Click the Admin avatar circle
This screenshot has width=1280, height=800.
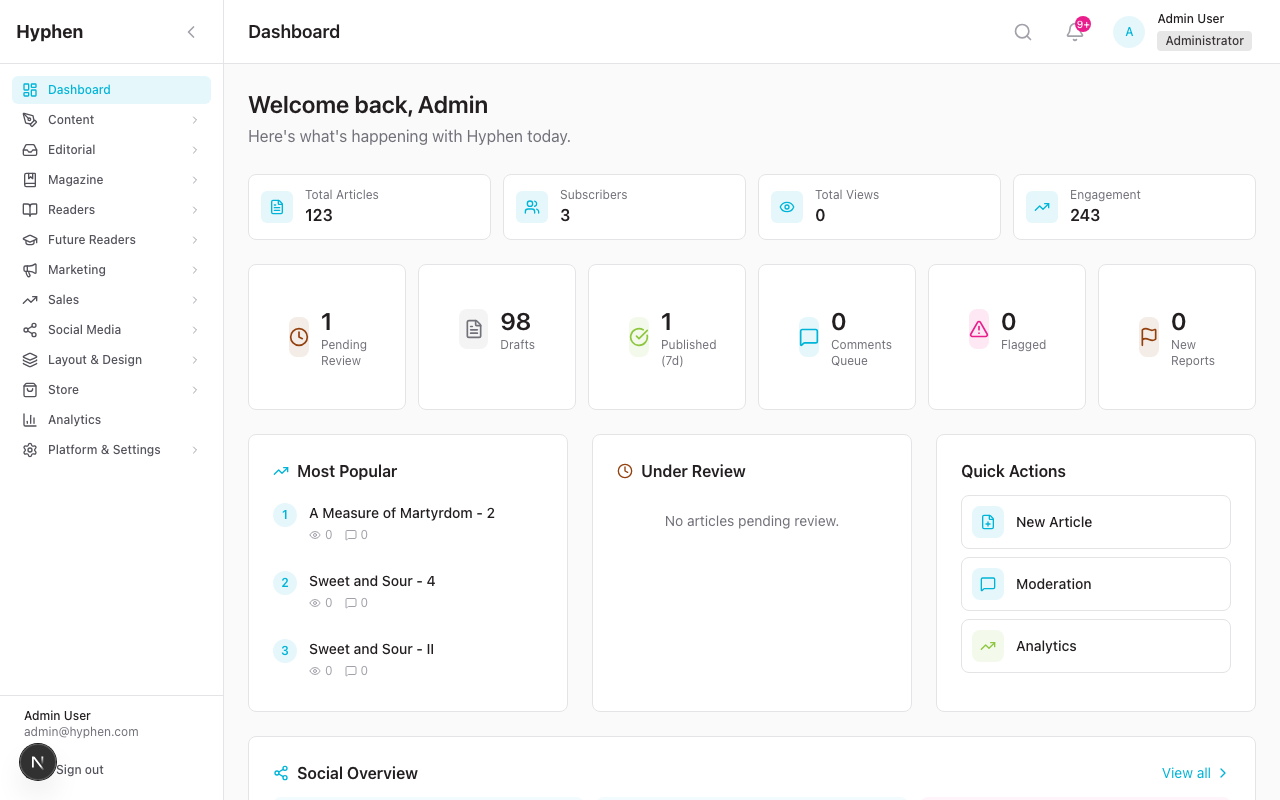tap(1128, 31)
